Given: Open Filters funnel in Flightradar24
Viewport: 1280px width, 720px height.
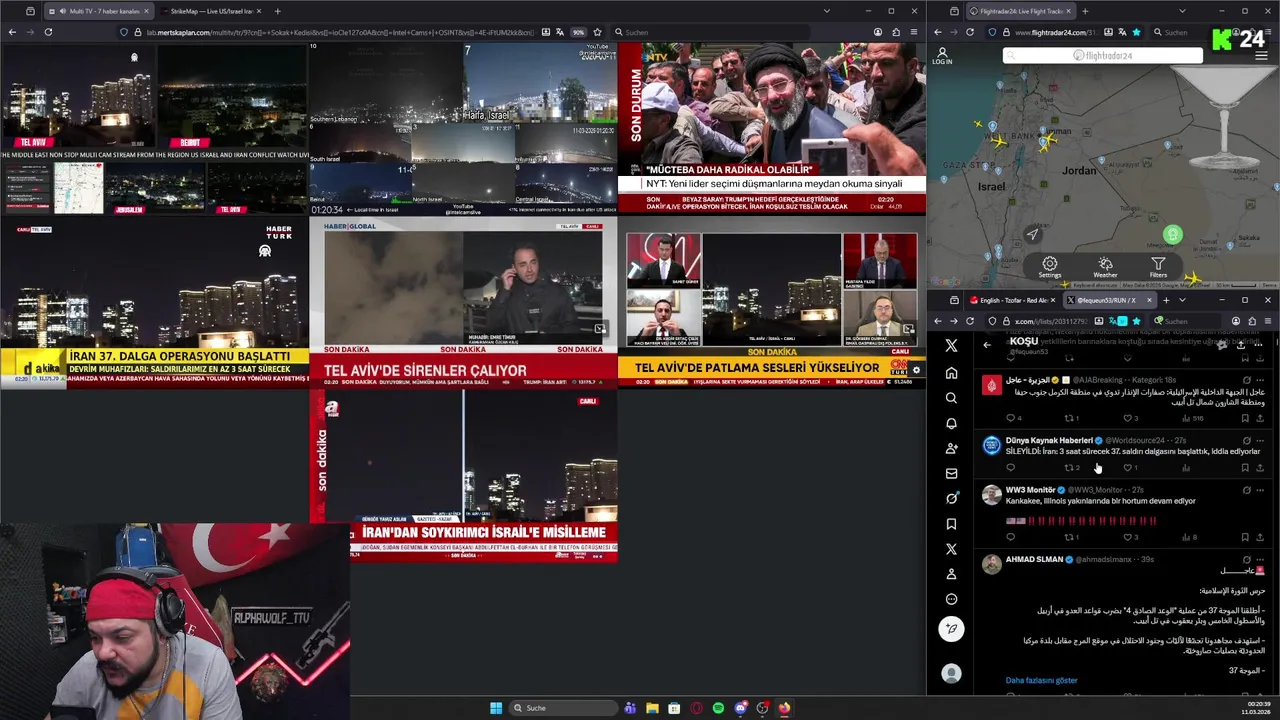Looking at the screenshot, I should 1158,267.
